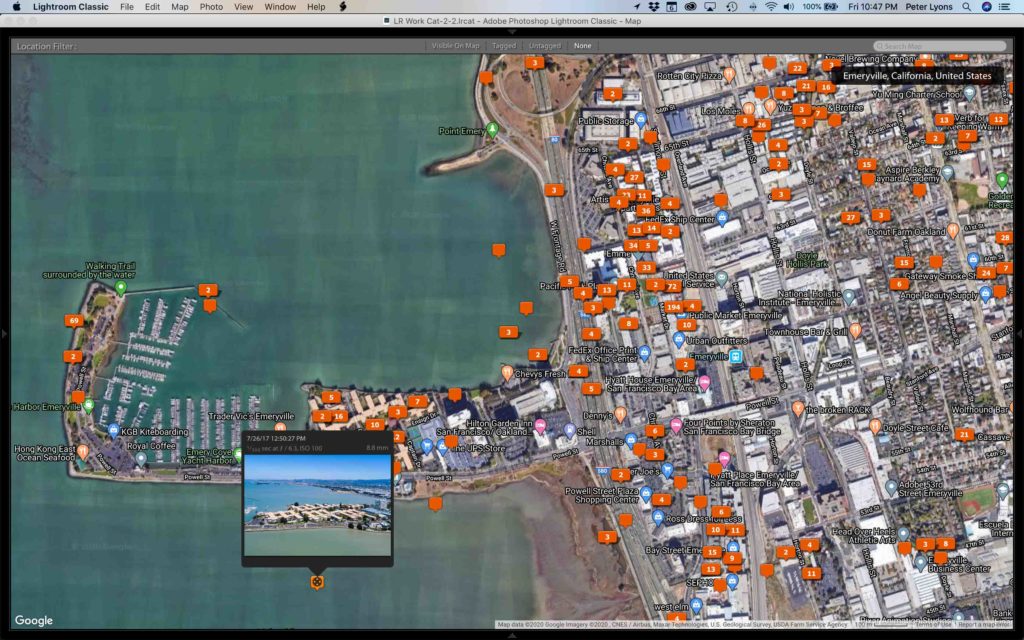The width and height of the screenshot is (1024, 640).
Task: Open Spotlight search in the menu bar
Action: 967,7
